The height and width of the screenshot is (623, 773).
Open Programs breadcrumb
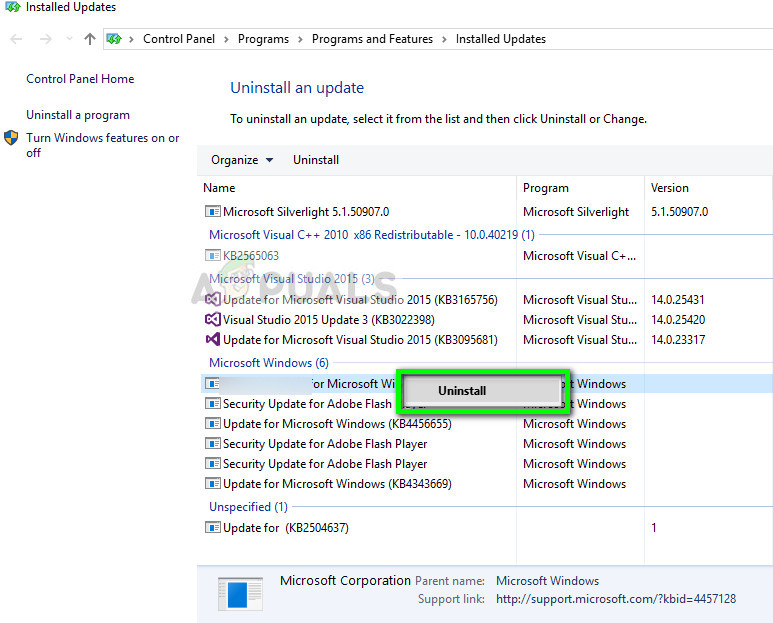pyautogui.click(x=263, y=39)
